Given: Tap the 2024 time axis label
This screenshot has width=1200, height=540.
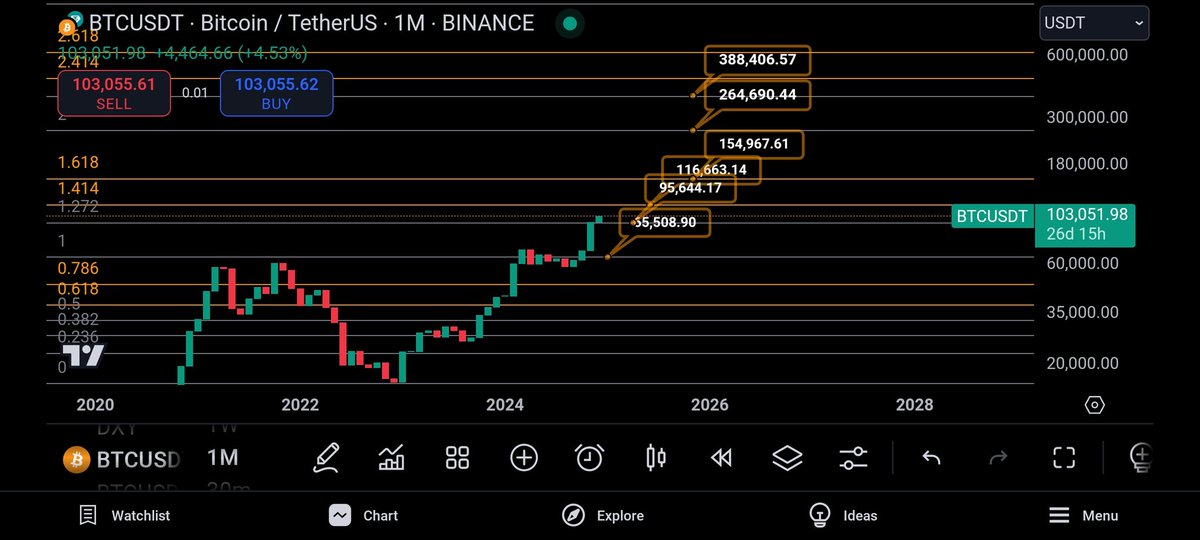Looking at the screenshot, I should point(505,405).
